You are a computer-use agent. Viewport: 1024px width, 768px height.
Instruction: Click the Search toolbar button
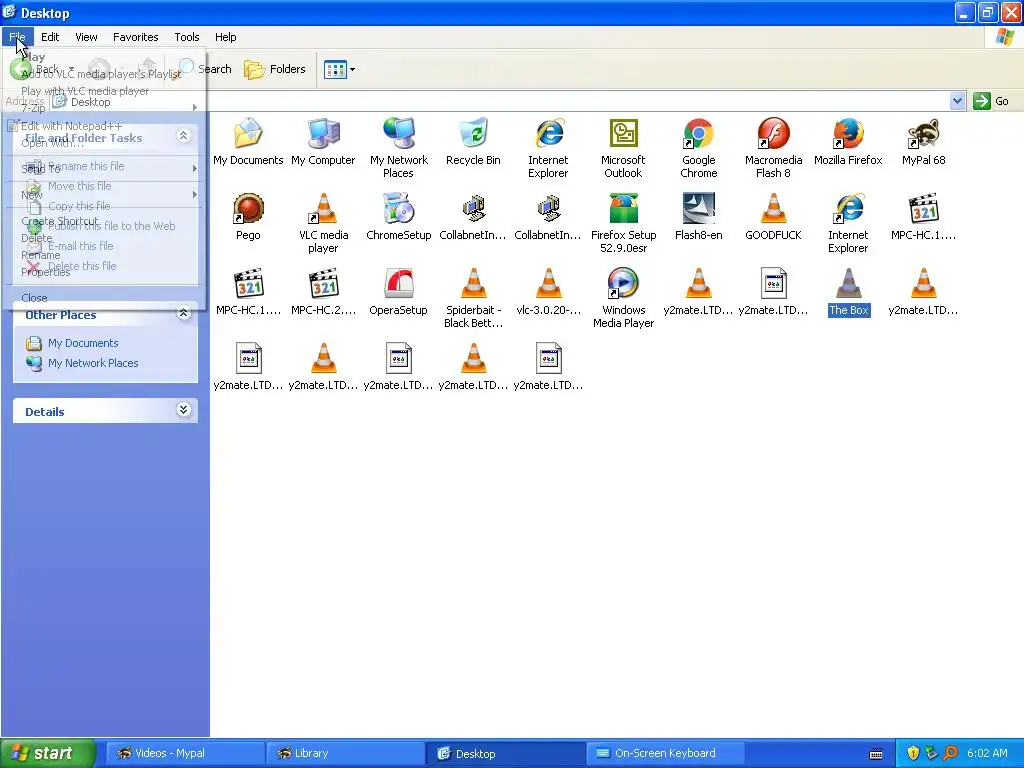[x=205, y=69]
